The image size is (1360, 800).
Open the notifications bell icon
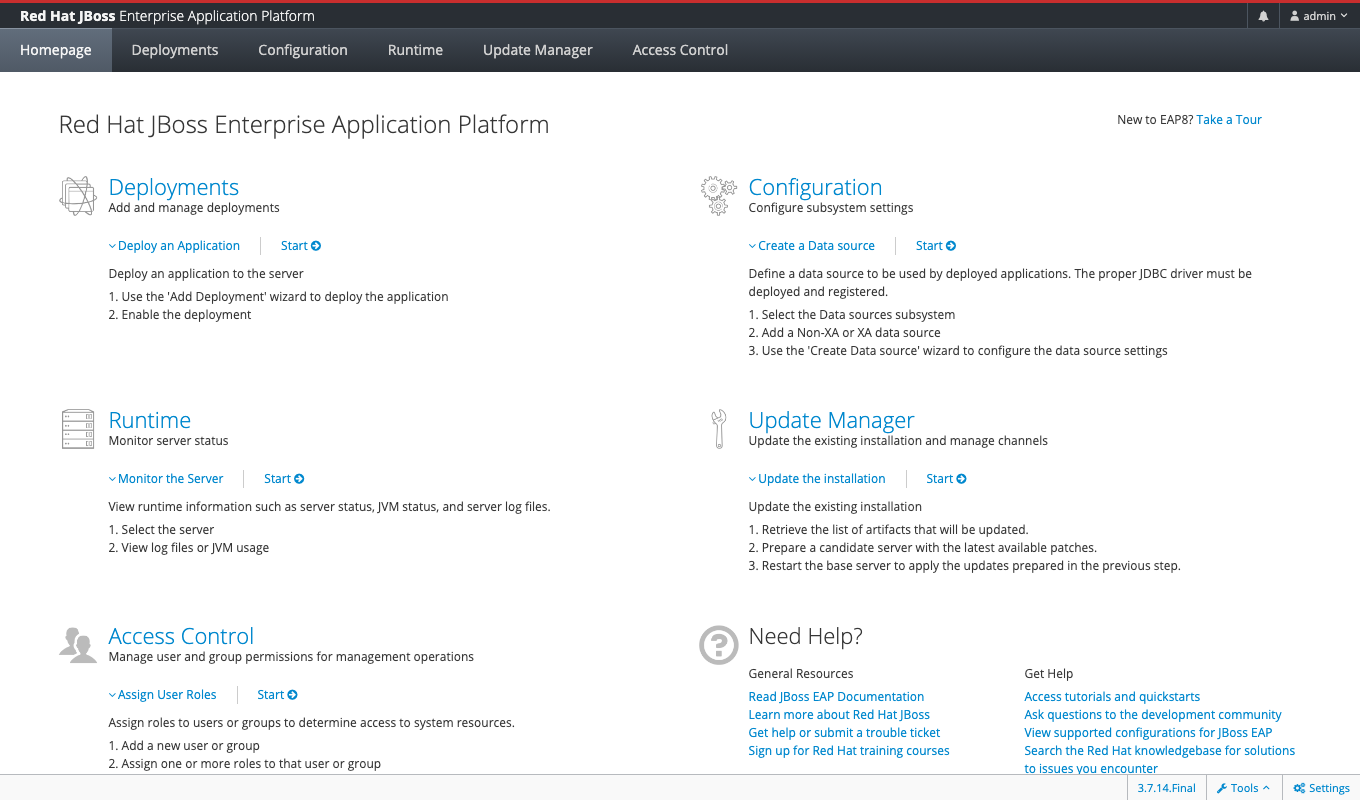pyautogui.click(x=1263, y=16)
